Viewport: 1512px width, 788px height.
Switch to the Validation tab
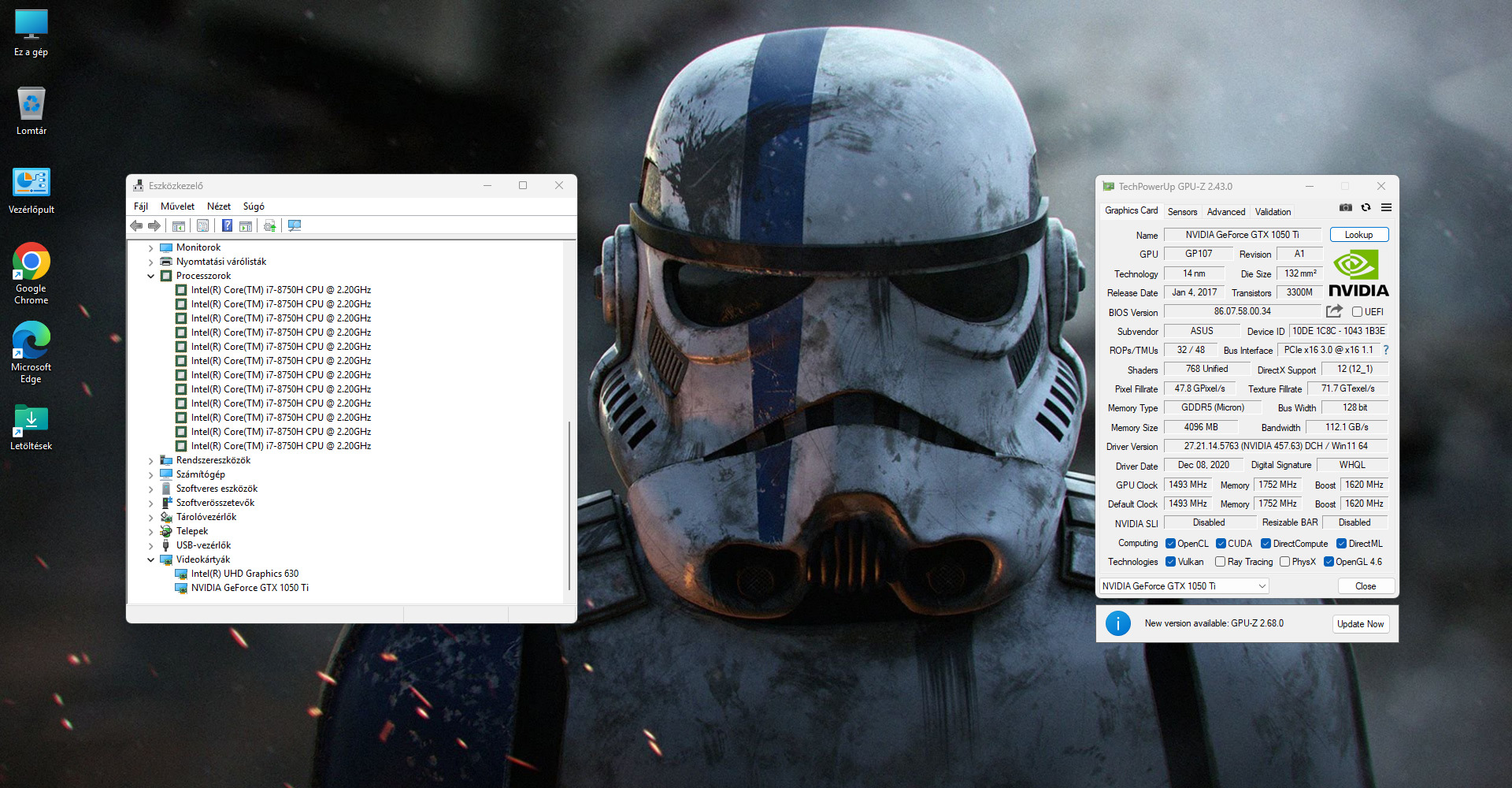coord(1273,212)
